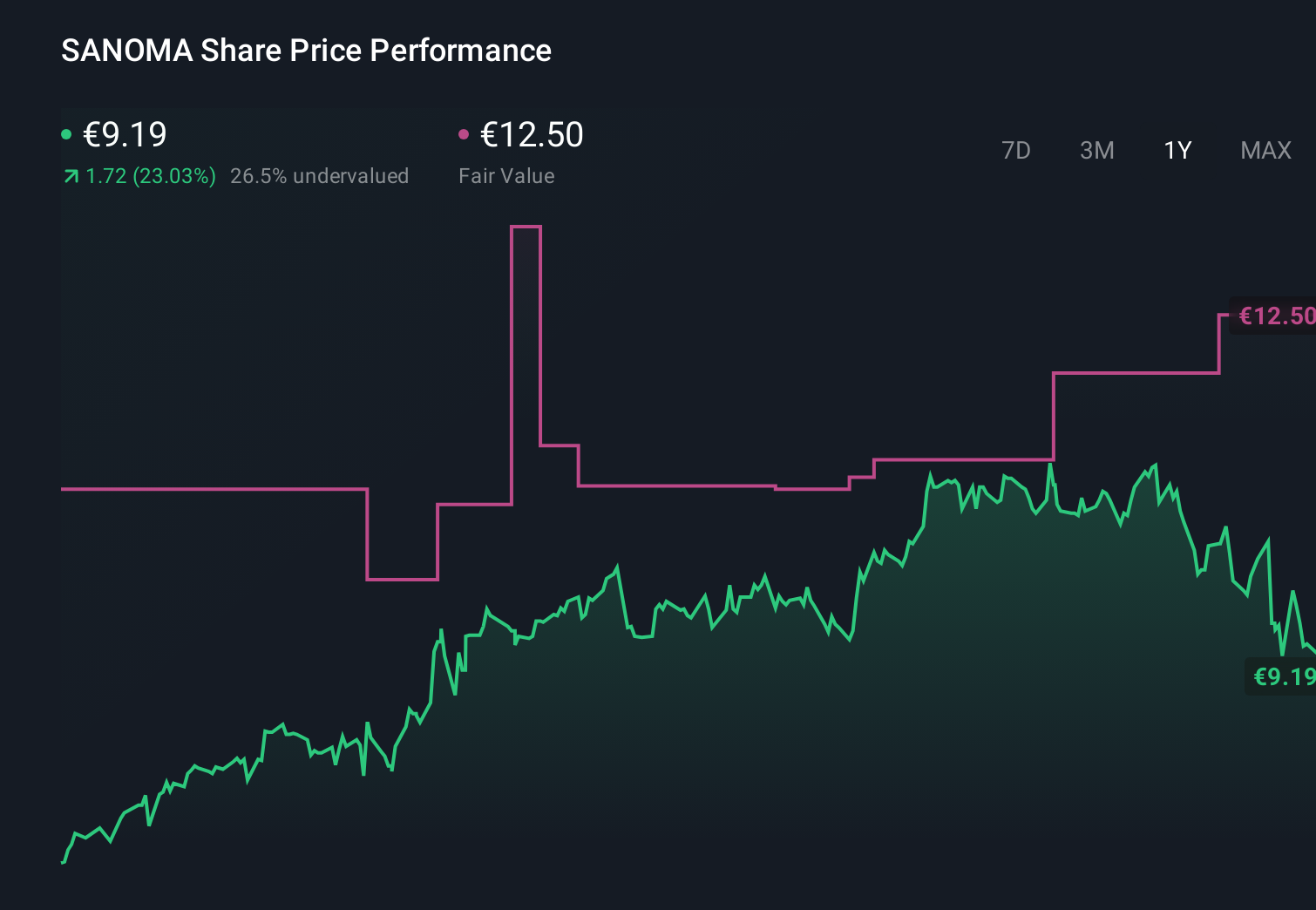Click the Fair Value text label
Image resolution: width=1316 pixels, height=910 pixels.
(506, 176)
